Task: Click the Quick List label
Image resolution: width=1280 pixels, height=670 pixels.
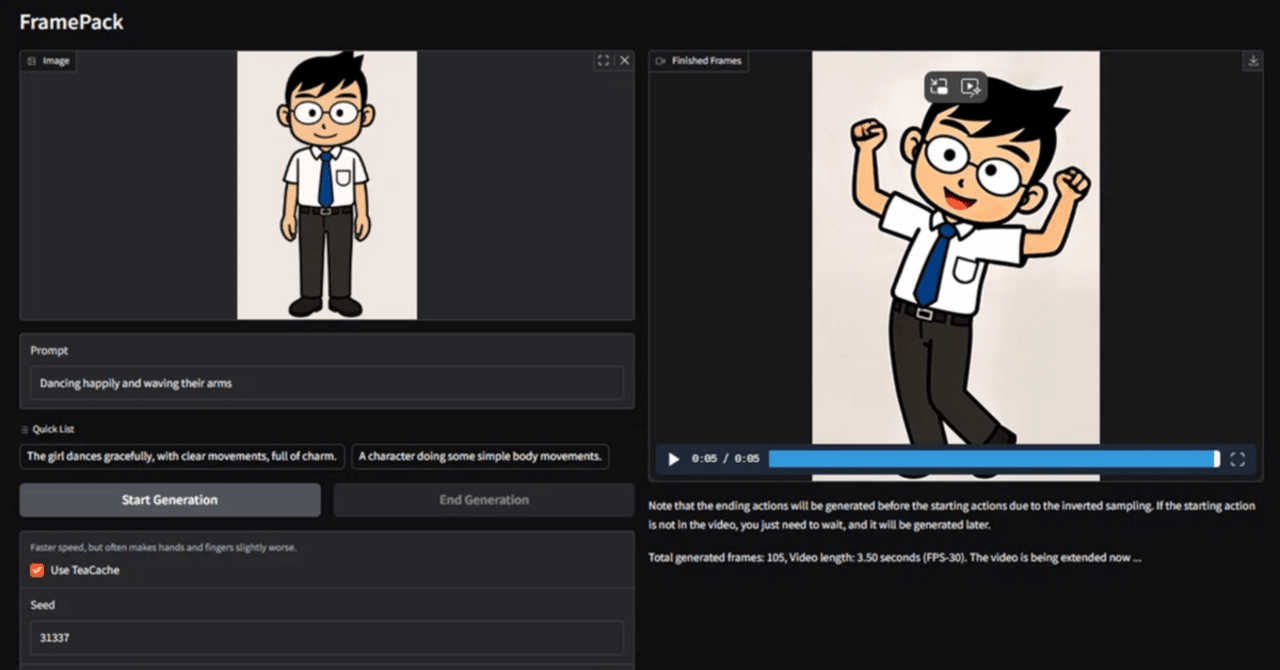Action: tap(47, 429)
